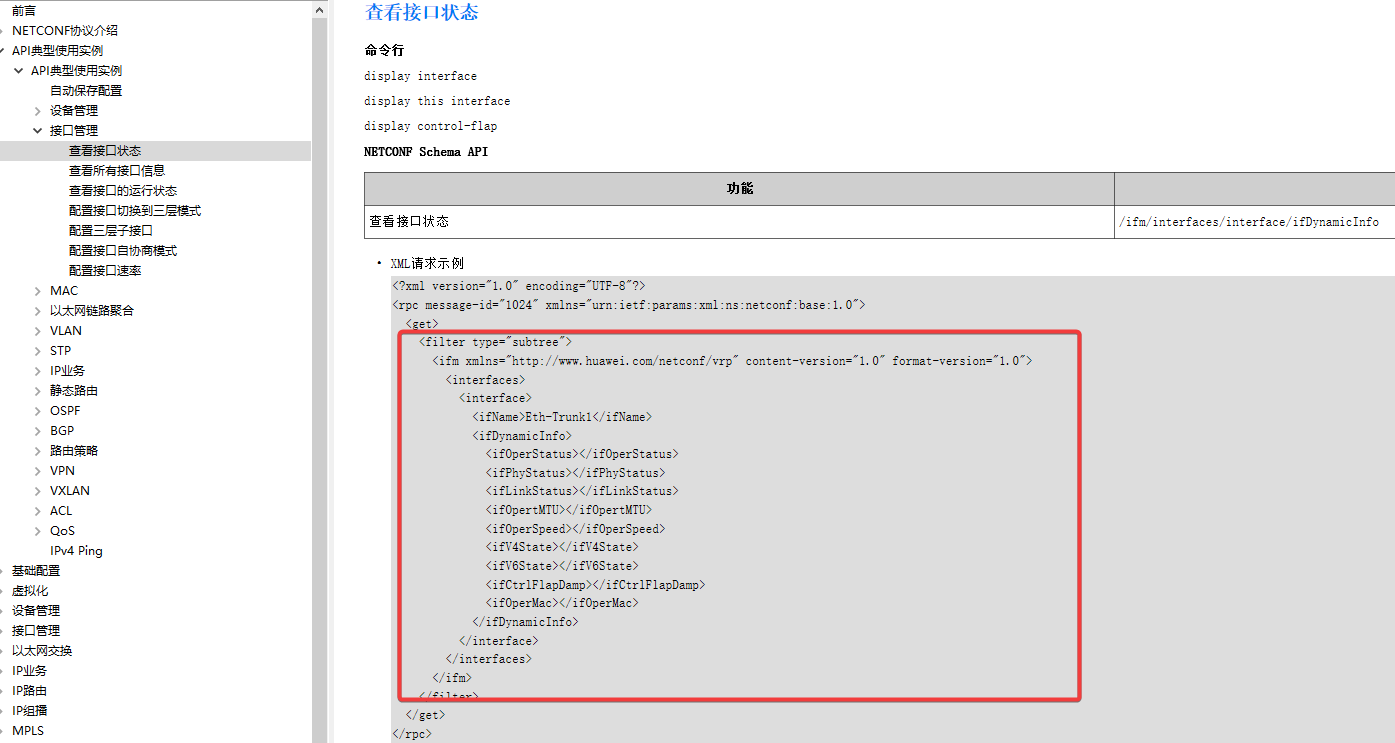Open the 查看接口的运行状态 topic

pyautogui.click(x=123, y=191)
